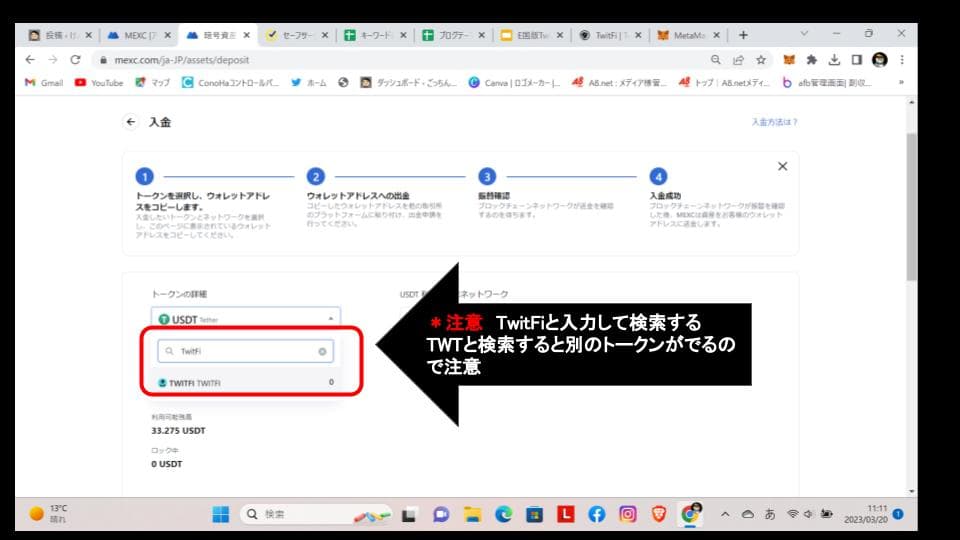Open the Chrome profile avatar

coord(880,59)
